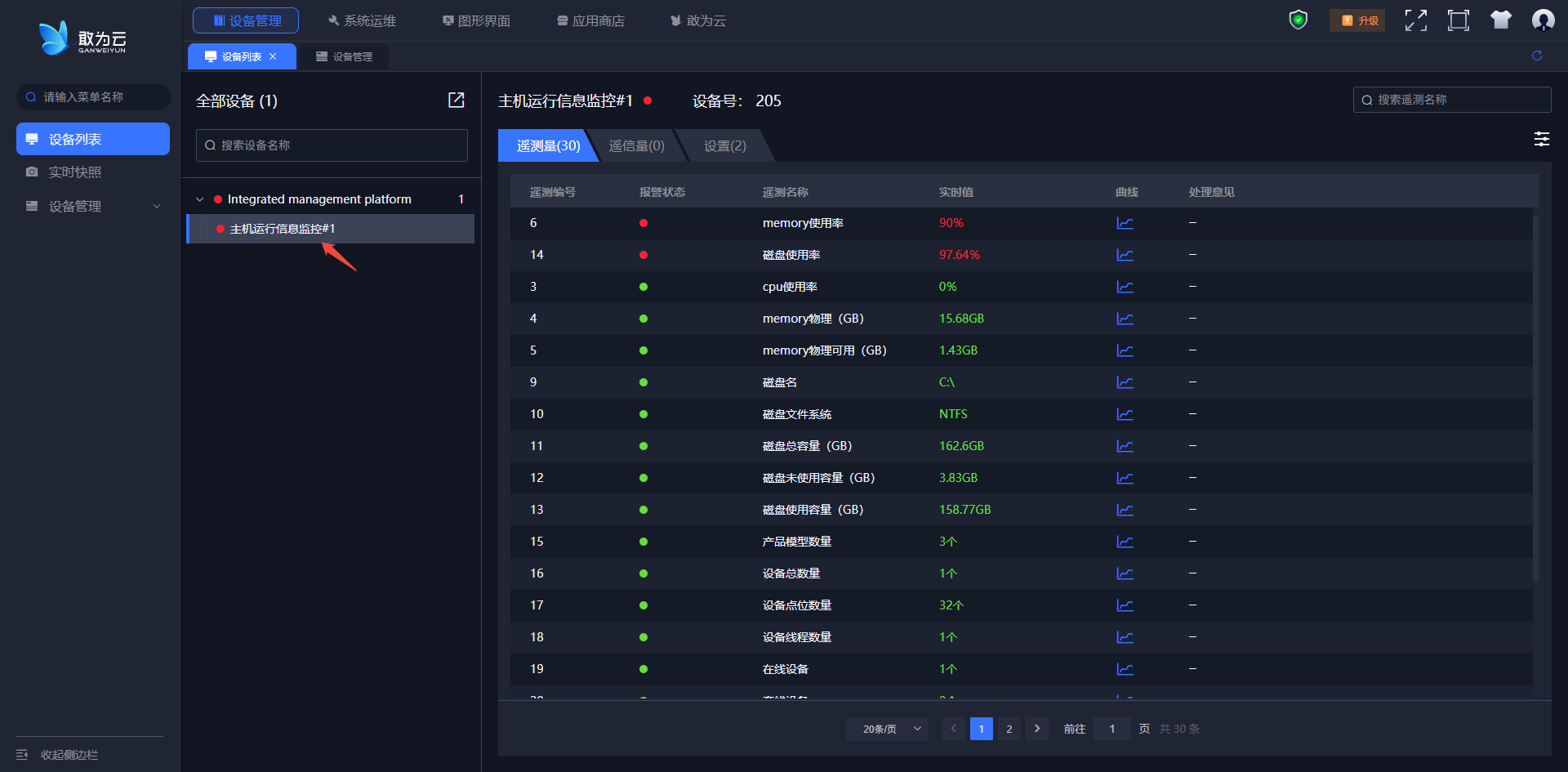The height and width of the screenshot is (772, 1568).
Task: Click the green security shield icon
Action: 1298,20
